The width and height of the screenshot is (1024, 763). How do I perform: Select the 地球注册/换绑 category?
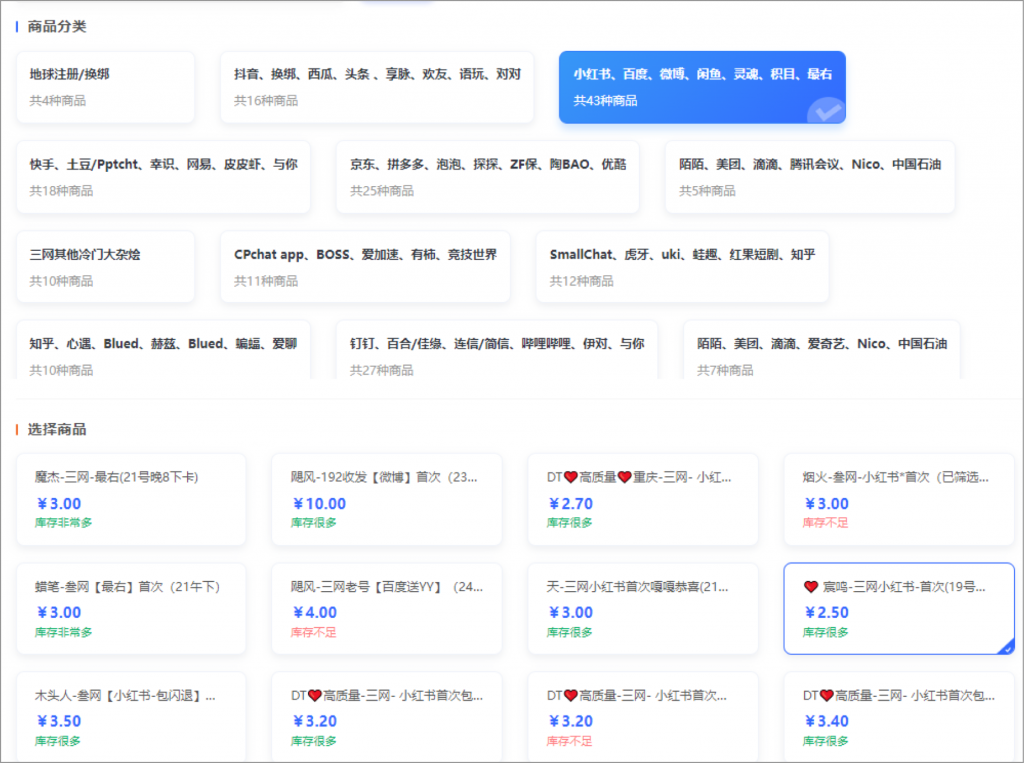pos(105,87)
